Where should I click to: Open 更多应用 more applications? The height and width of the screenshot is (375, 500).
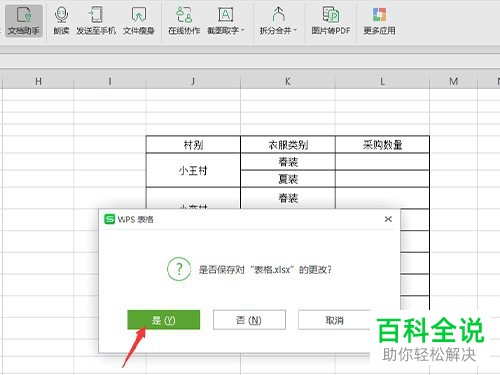(x=379, y=21)
